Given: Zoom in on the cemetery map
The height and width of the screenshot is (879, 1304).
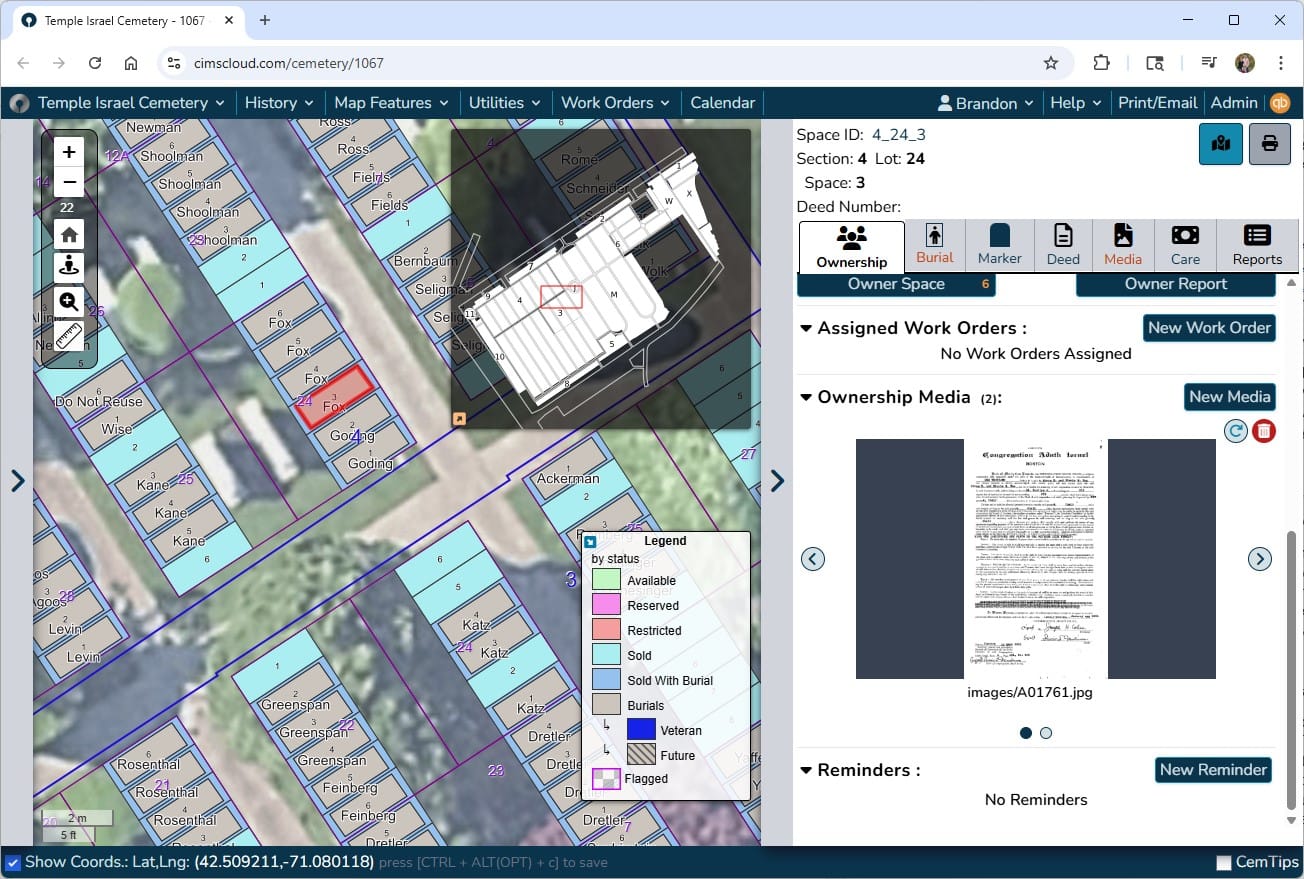Looking at the screenshot, I should (x=69, y=152).
